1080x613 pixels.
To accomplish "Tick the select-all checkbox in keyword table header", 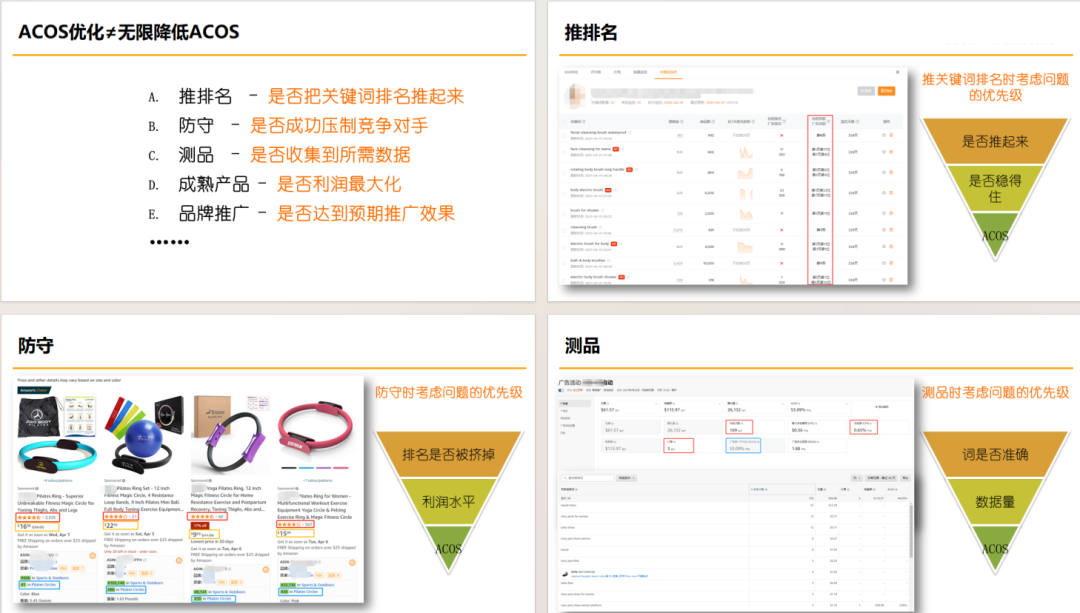I will pyautogui.click(x=565, y=122).
